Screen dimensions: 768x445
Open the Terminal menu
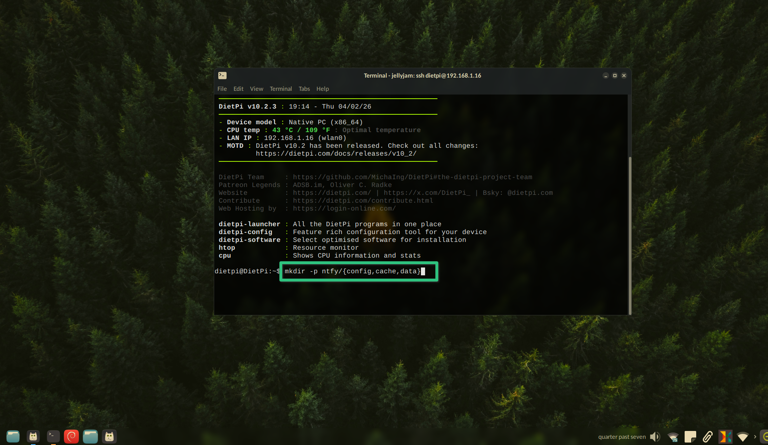280,89
